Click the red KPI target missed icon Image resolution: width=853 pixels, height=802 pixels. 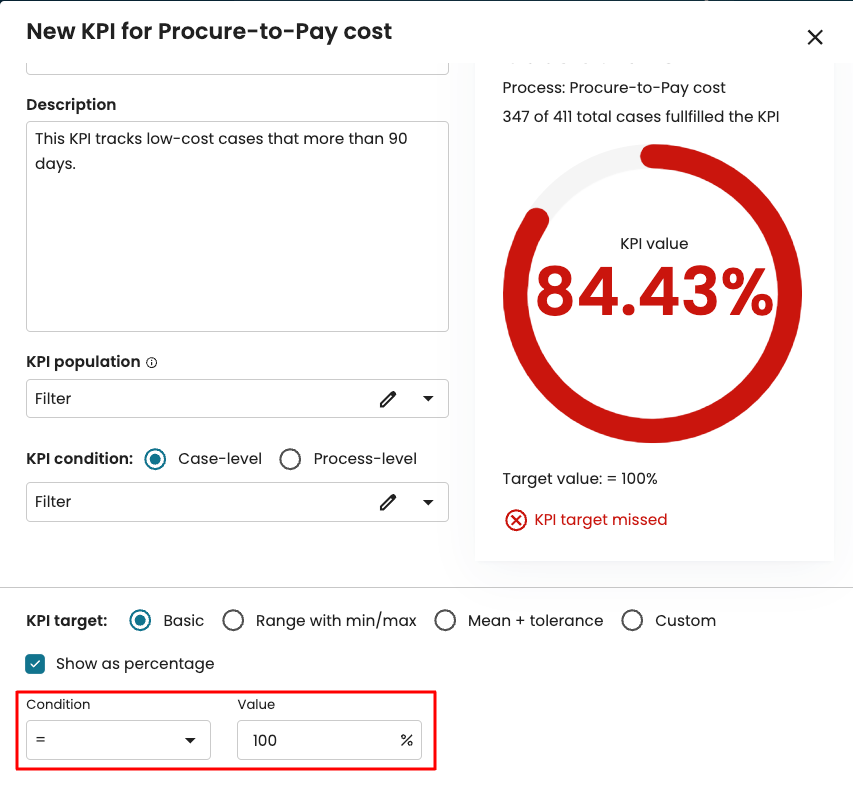pos(515,520)
